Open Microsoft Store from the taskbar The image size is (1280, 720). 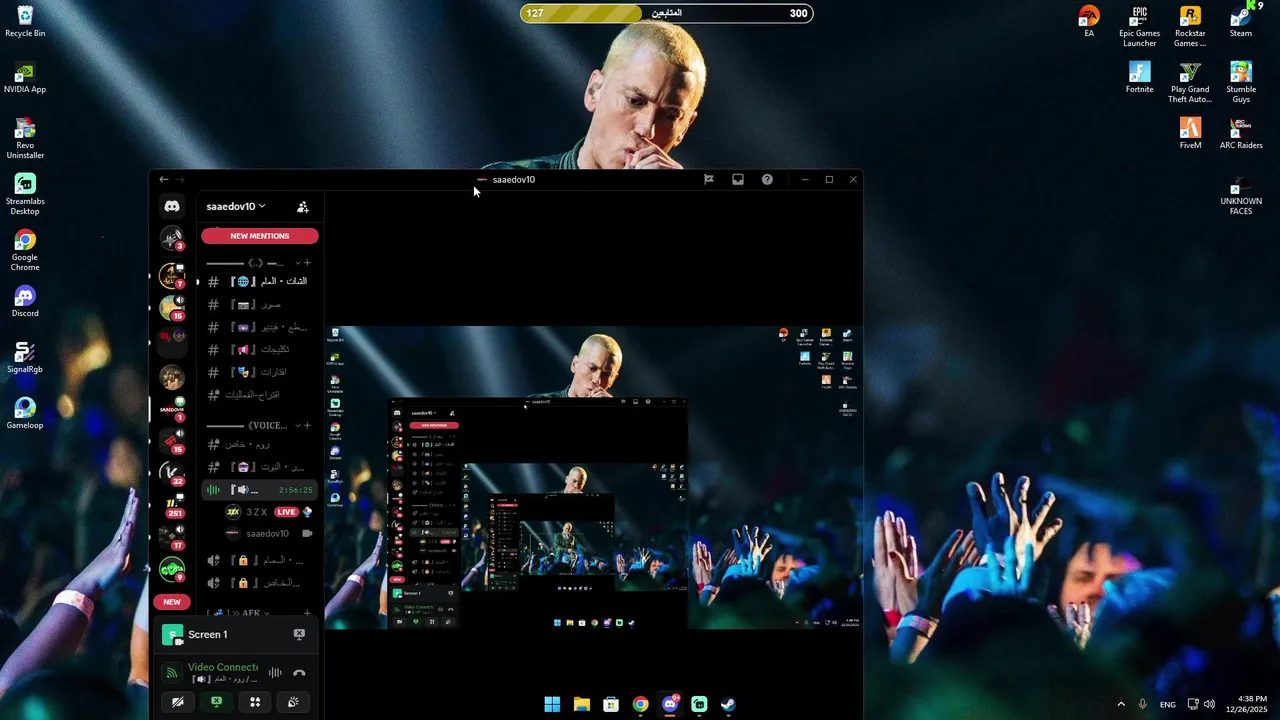611,704
